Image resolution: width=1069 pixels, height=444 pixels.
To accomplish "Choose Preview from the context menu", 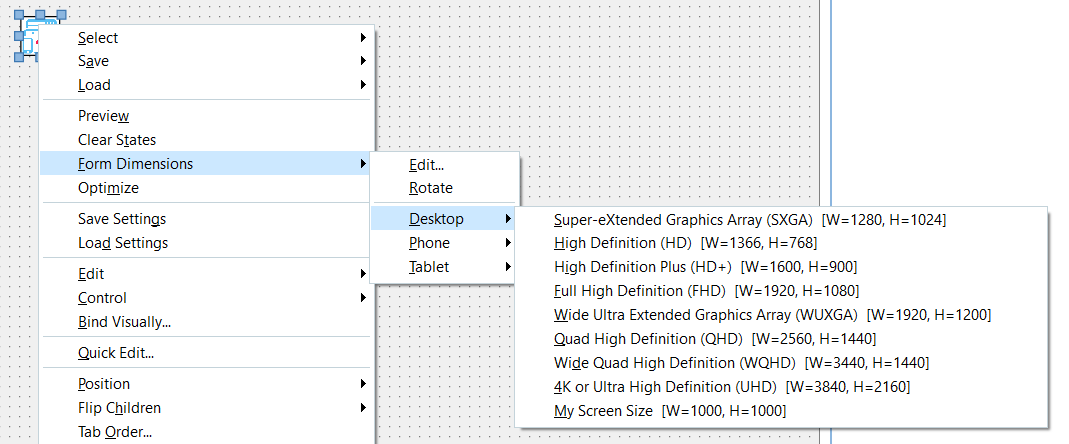I will (x=207, y=116).
